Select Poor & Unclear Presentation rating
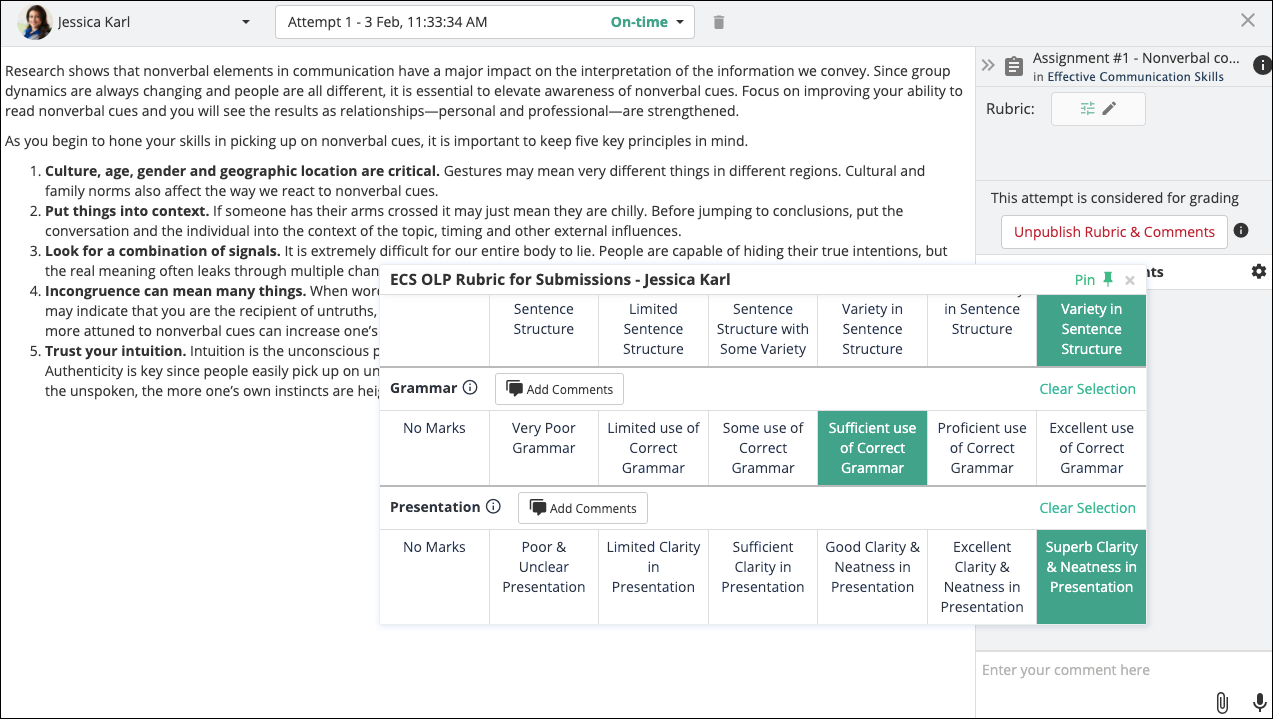The height and width of the screenshot is (719, 1273). (544, 577)
